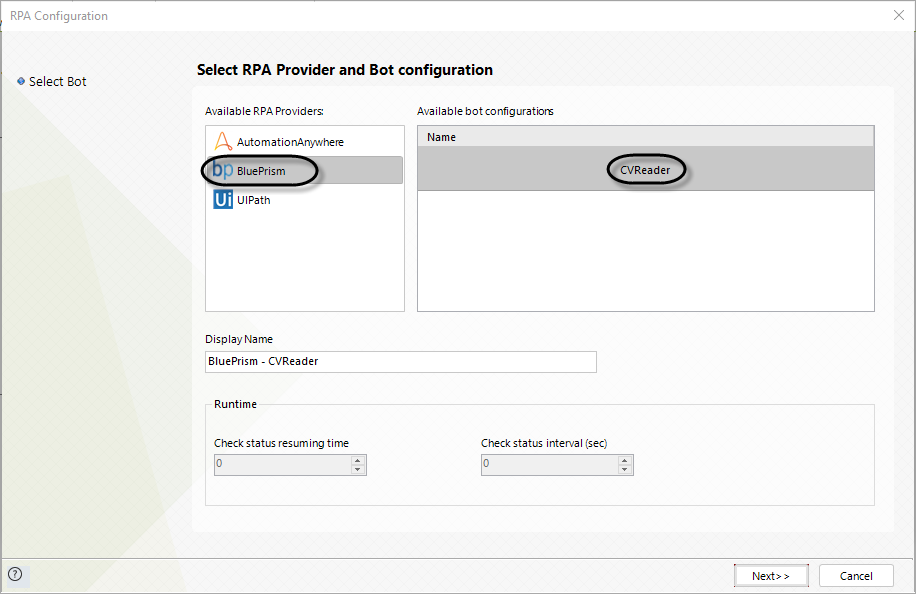Click the Runtime group label
The image size is (916, 594).
(235, 404)
